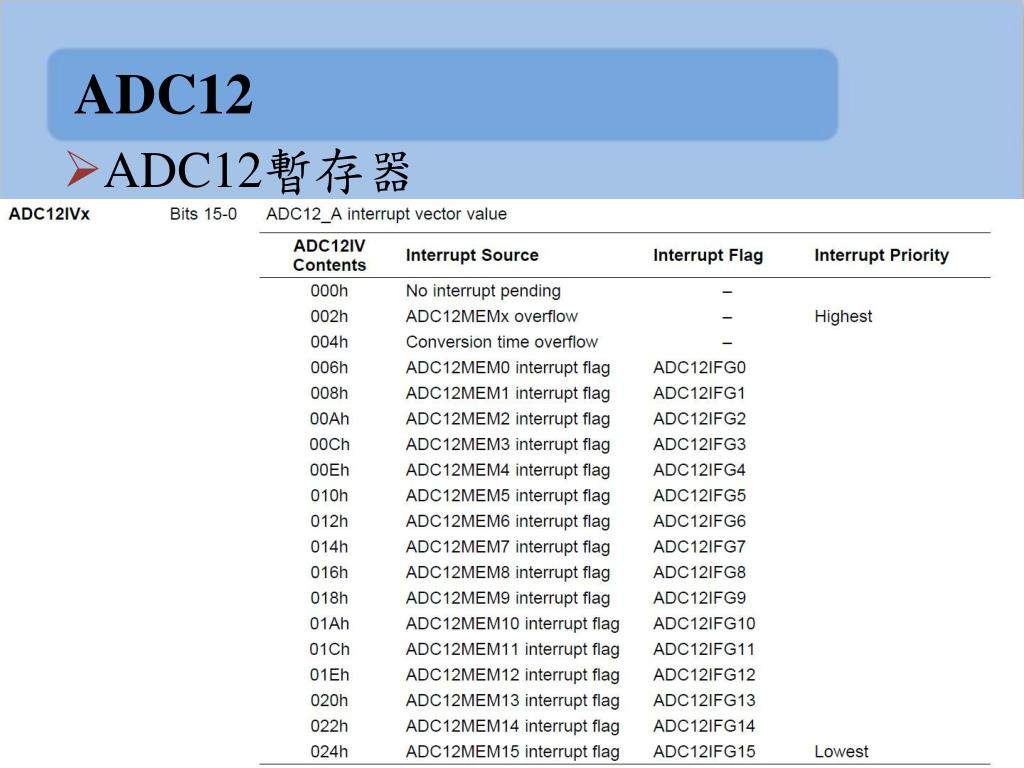Click the ADC12IFG7 flag cell
The height and width of the screenshot is (768, 1024).
point(699,547)
